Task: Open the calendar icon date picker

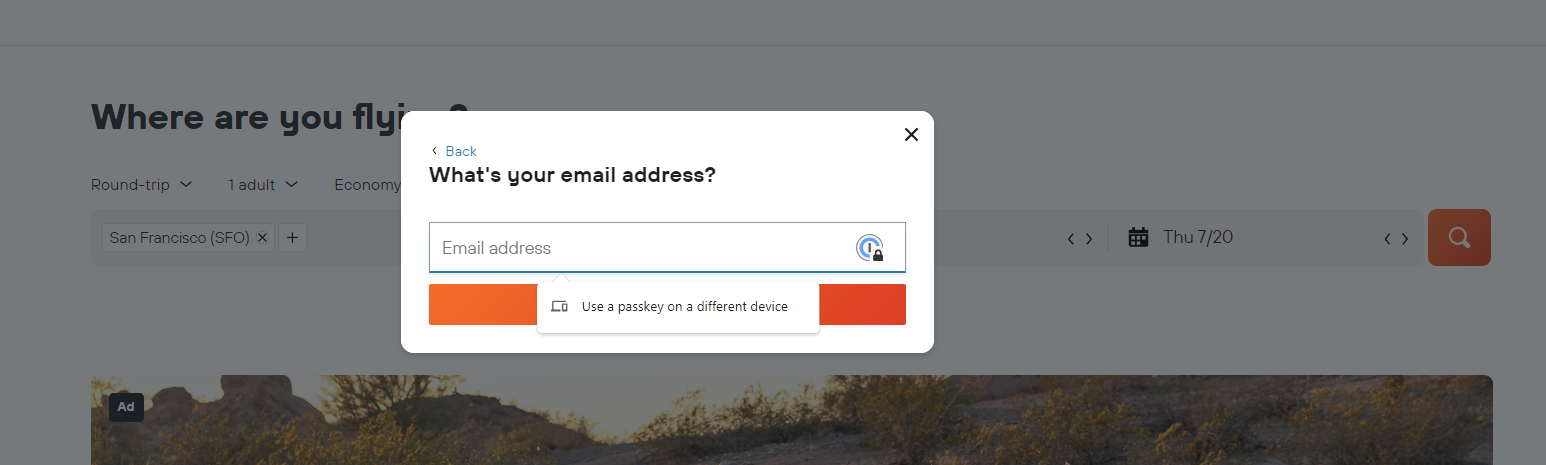Action: [1138, 238]
